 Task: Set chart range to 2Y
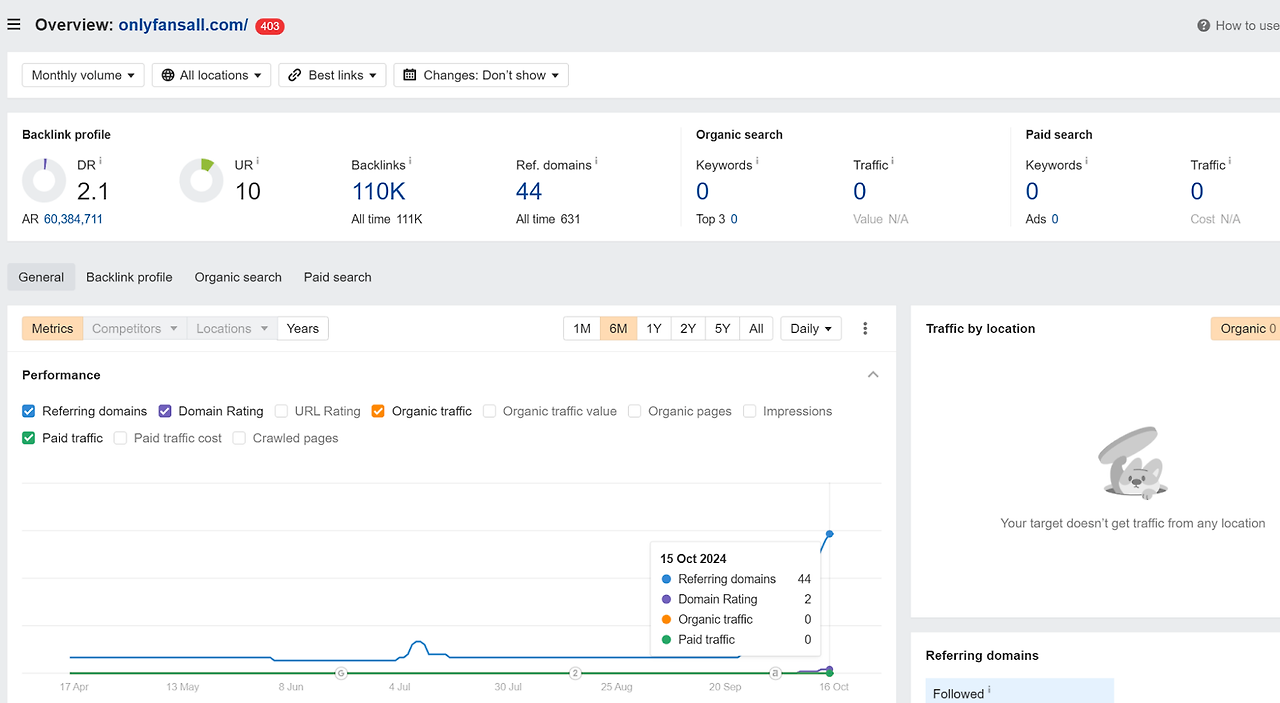pyautogui.click(x=688, y=328)
